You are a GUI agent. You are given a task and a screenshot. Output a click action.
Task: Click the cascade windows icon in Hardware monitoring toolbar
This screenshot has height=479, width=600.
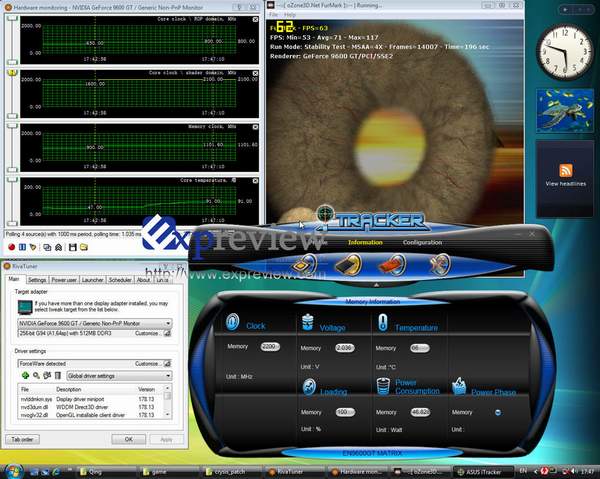(x=47, y=247)
